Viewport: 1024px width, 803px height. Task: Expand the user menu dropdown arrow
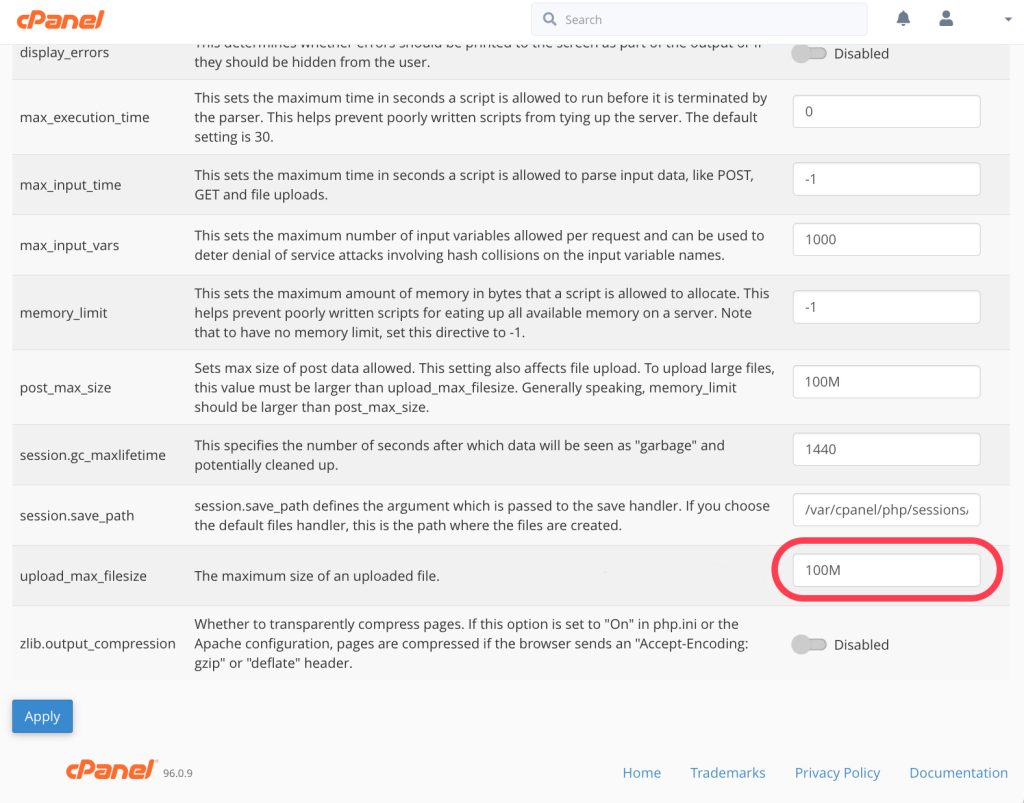tap(1008, 20)
